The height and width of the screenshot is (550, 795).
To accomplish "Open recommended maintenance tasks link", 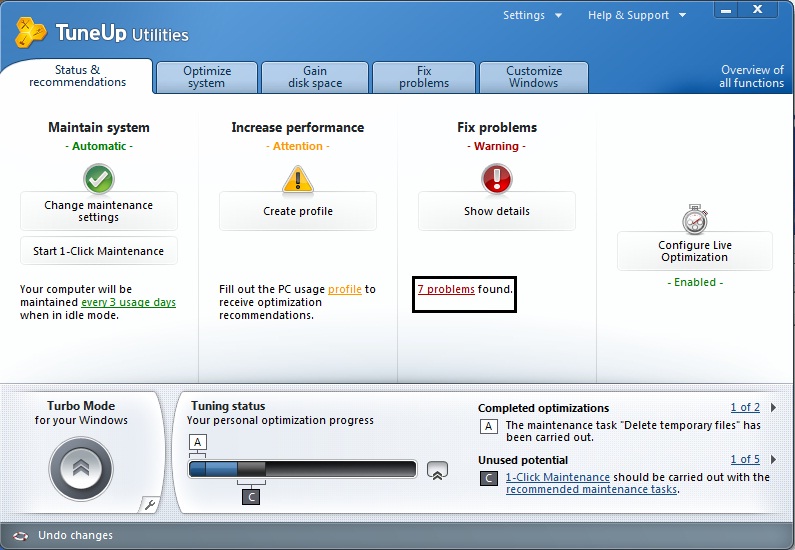I will point(591,489).
